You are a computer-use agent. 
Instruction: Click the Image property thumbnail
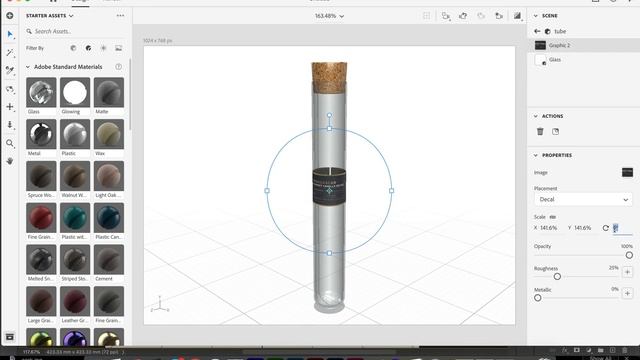point(627,172)
